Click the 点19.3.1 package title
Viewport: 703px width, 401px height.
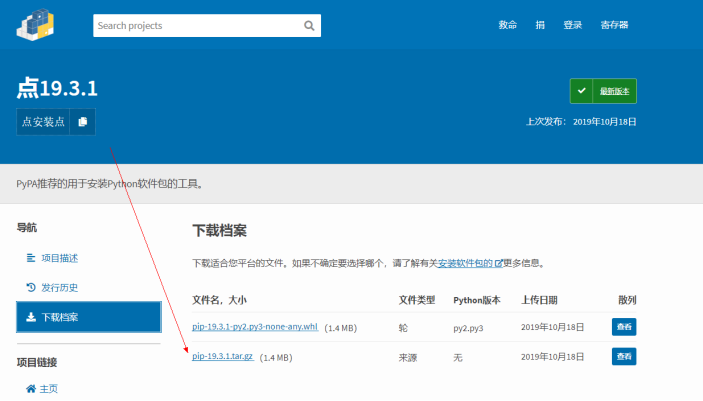[57, 87]
